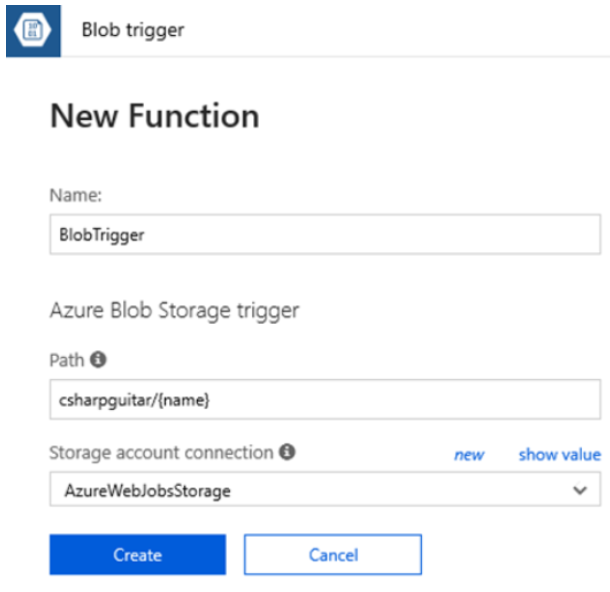Click the Storage account connection label
This screenshot has height=592, width=610.
(161, 453)
